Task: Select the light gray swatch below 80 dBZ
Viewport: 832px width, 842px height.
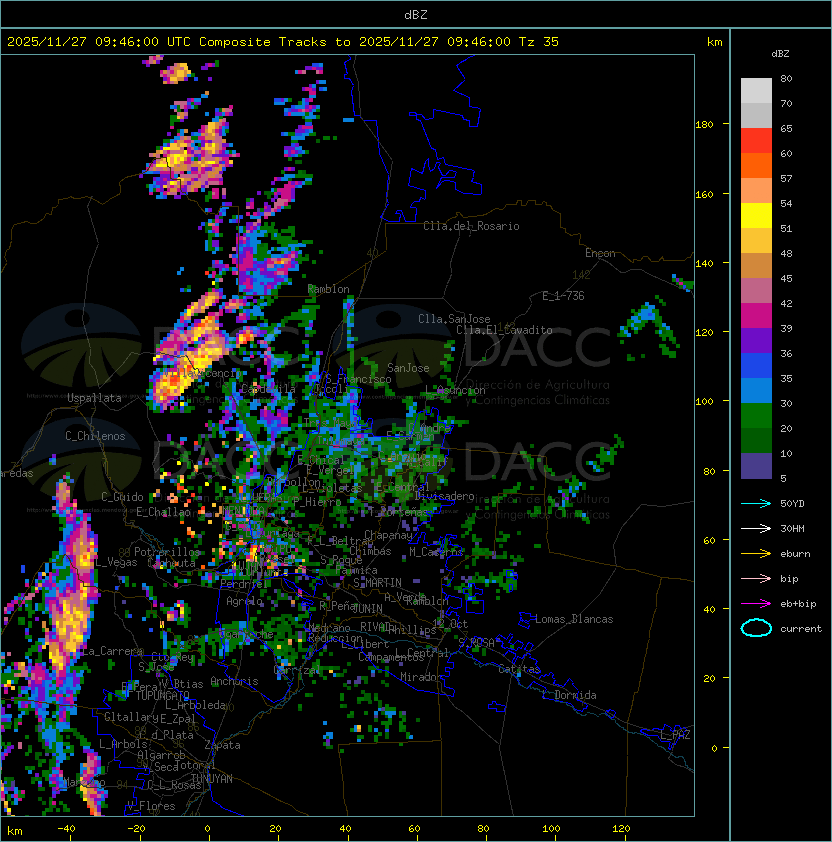Action: point(756,91)
